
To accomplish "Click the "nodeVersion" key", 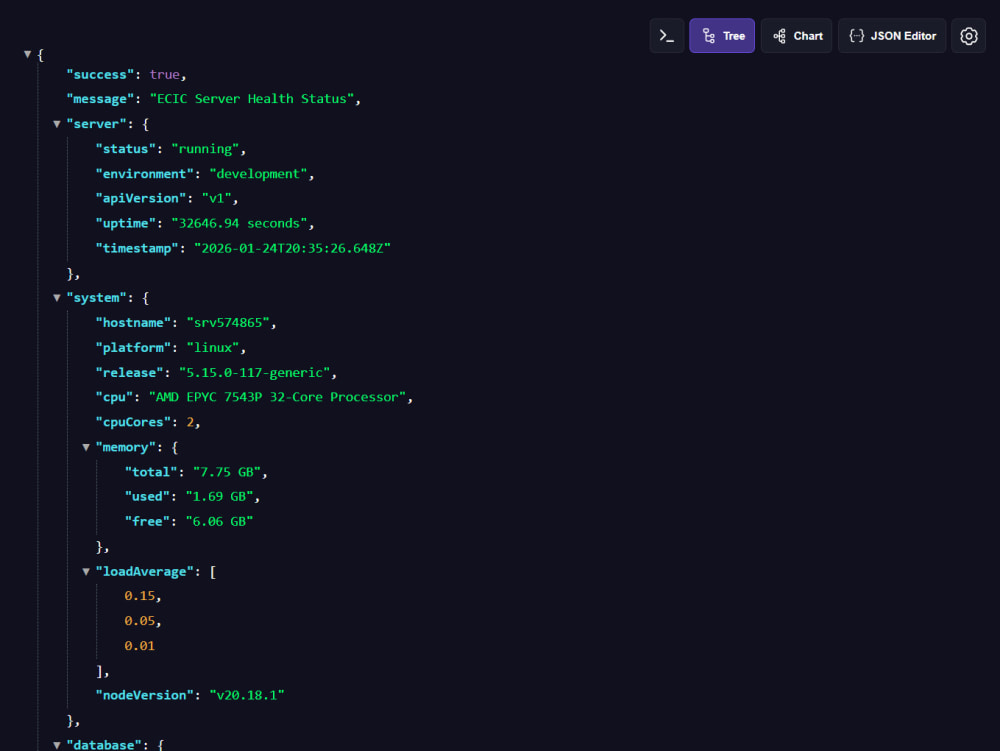I will pyautogui.click(x=145, y=696).
